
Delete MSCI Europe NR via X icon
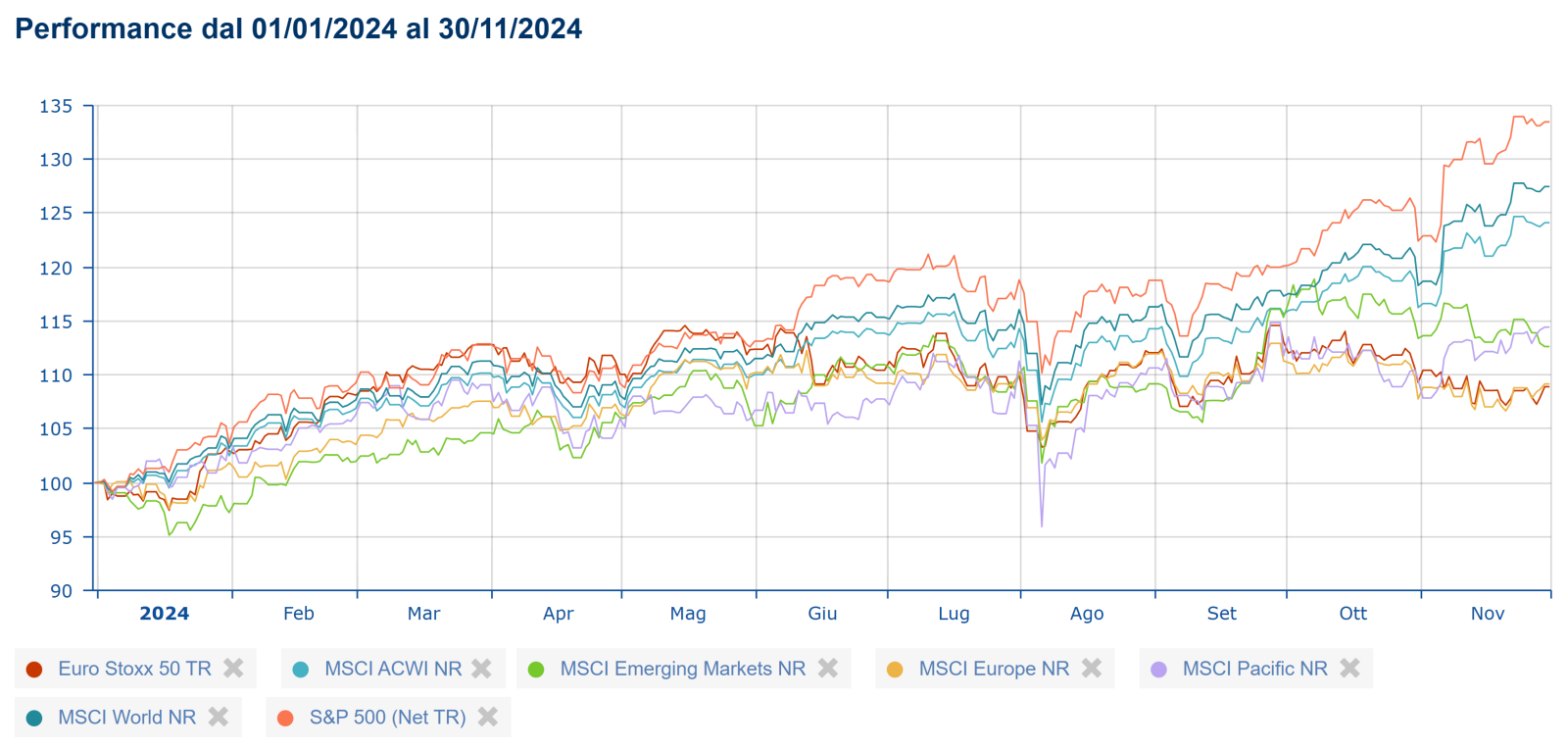coord(1092,668)
